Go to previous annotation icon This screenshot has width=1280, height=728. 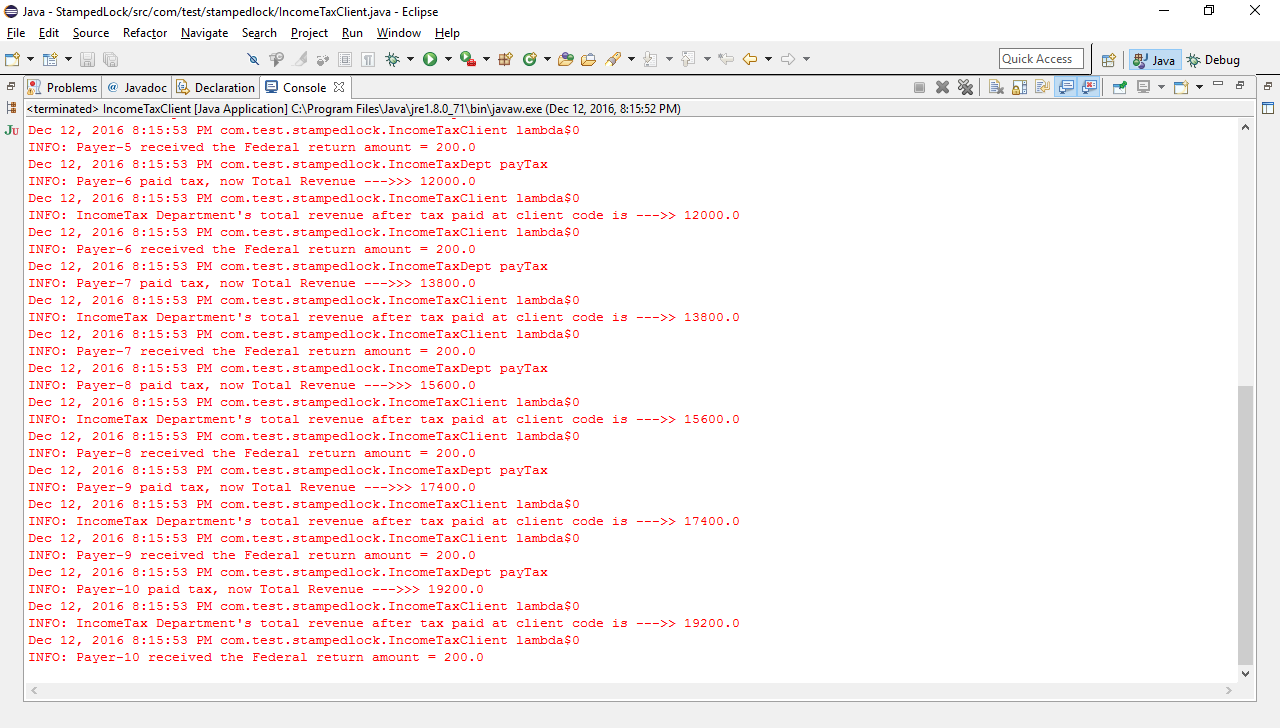688,60
